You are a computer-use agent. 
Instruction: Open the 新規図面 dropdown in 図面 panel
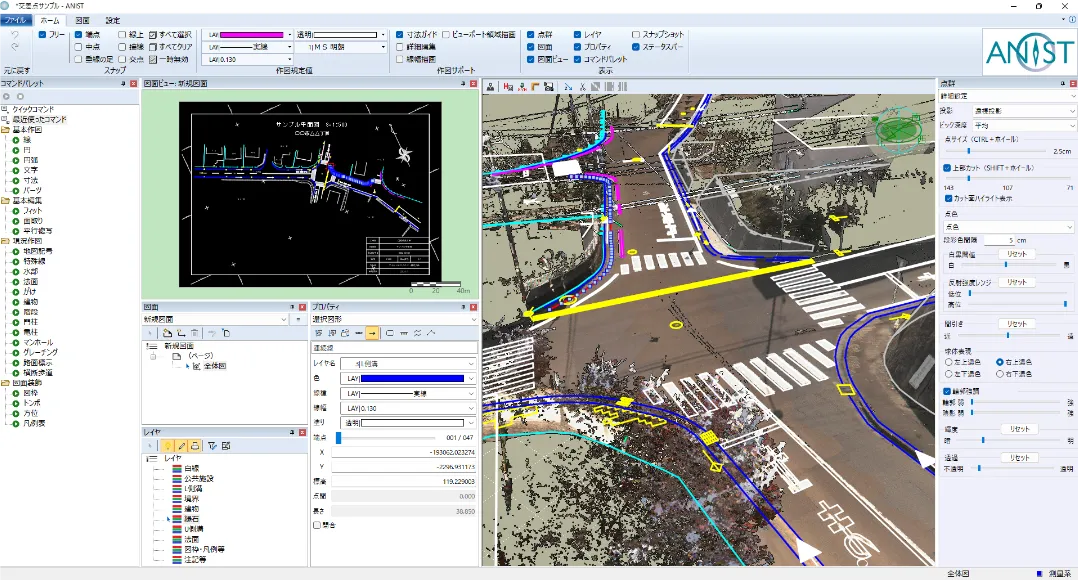coord(284,320)
